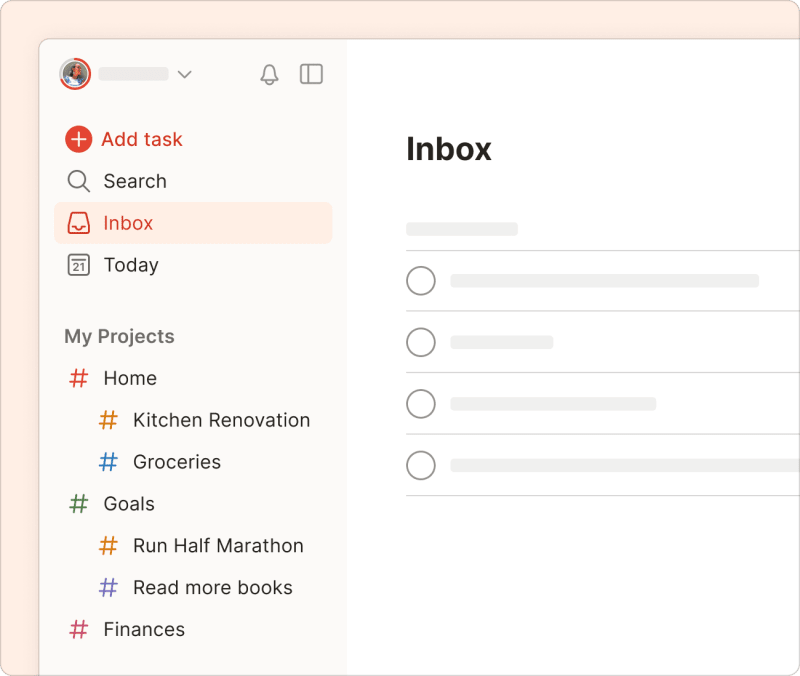The image size is (800, 676).
Task: Click the red Add task plus icon
Action: [x=78, y=139]
